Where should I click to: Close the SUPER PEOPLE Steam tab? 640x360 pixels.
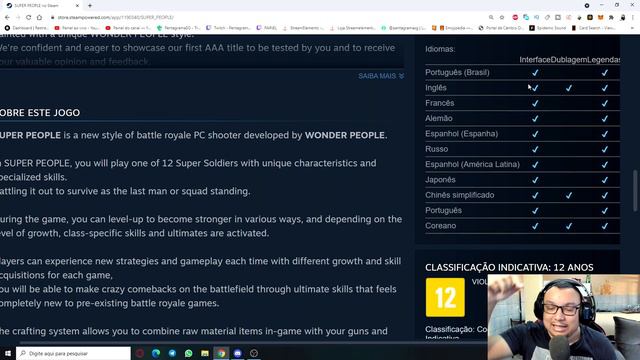77,6
